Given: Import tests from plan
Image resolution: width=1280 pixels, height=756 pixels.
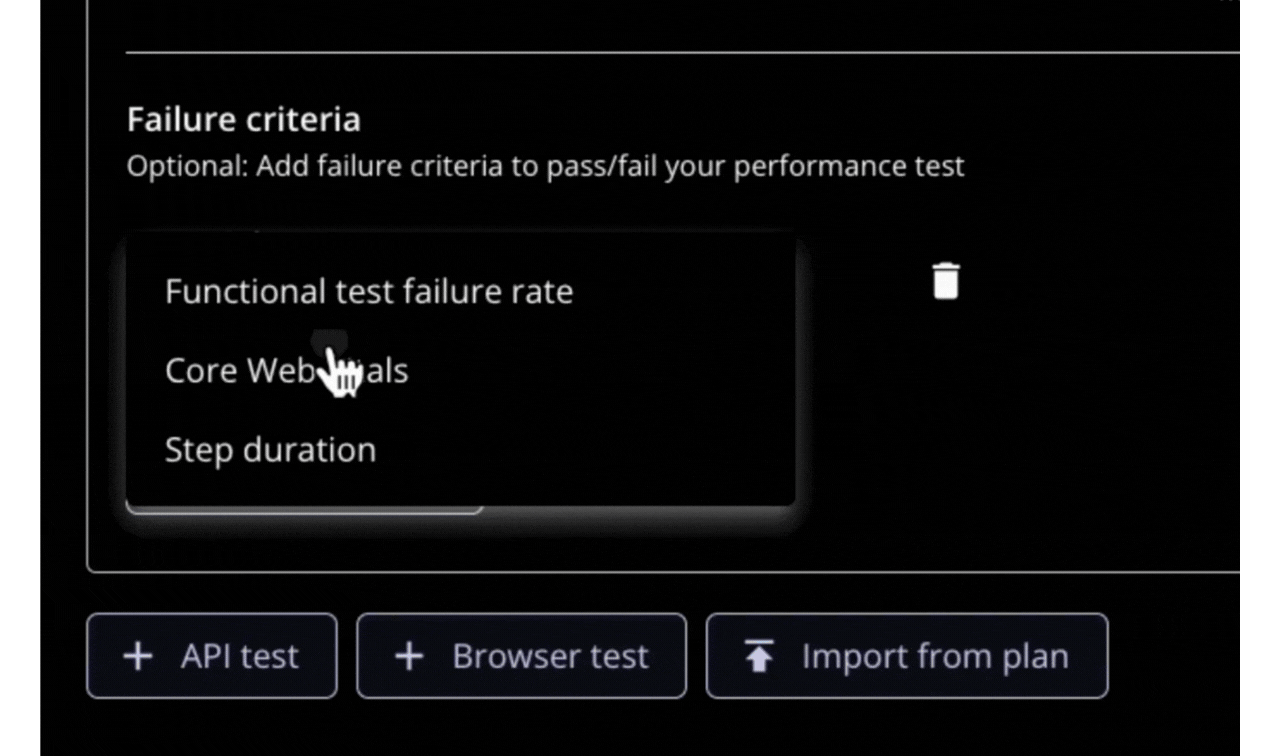Looking at the screenshot, I should [x=906, y=656].
